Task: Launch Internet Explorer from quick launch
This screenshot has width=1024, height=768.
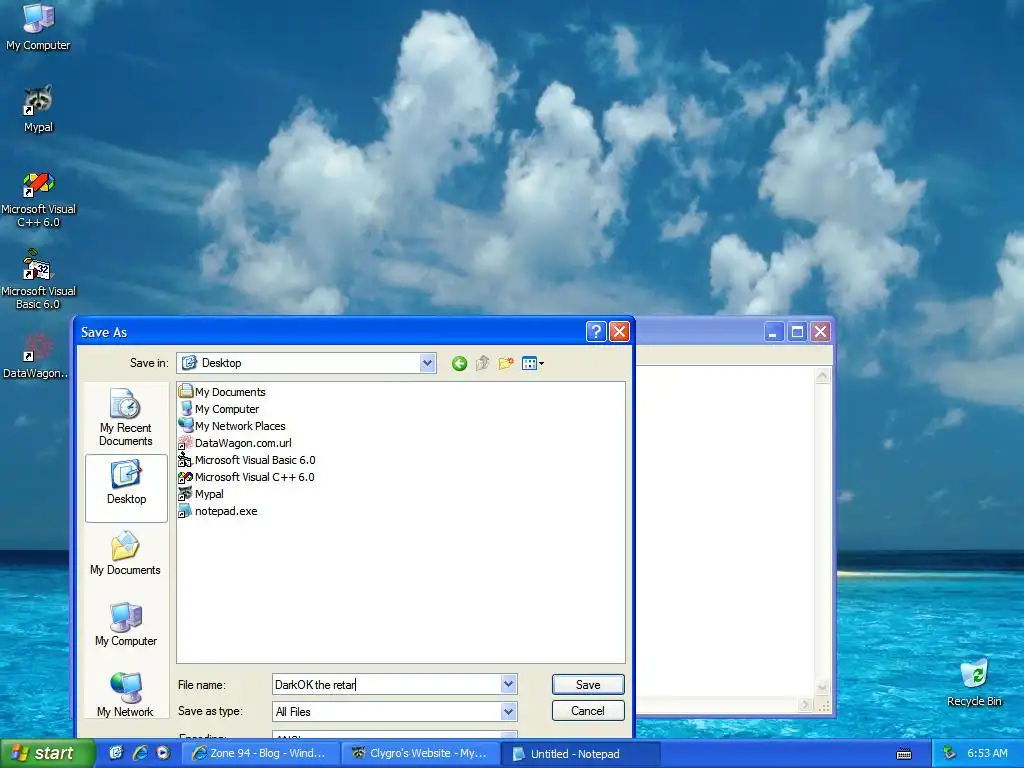Action: click(139, 753)
